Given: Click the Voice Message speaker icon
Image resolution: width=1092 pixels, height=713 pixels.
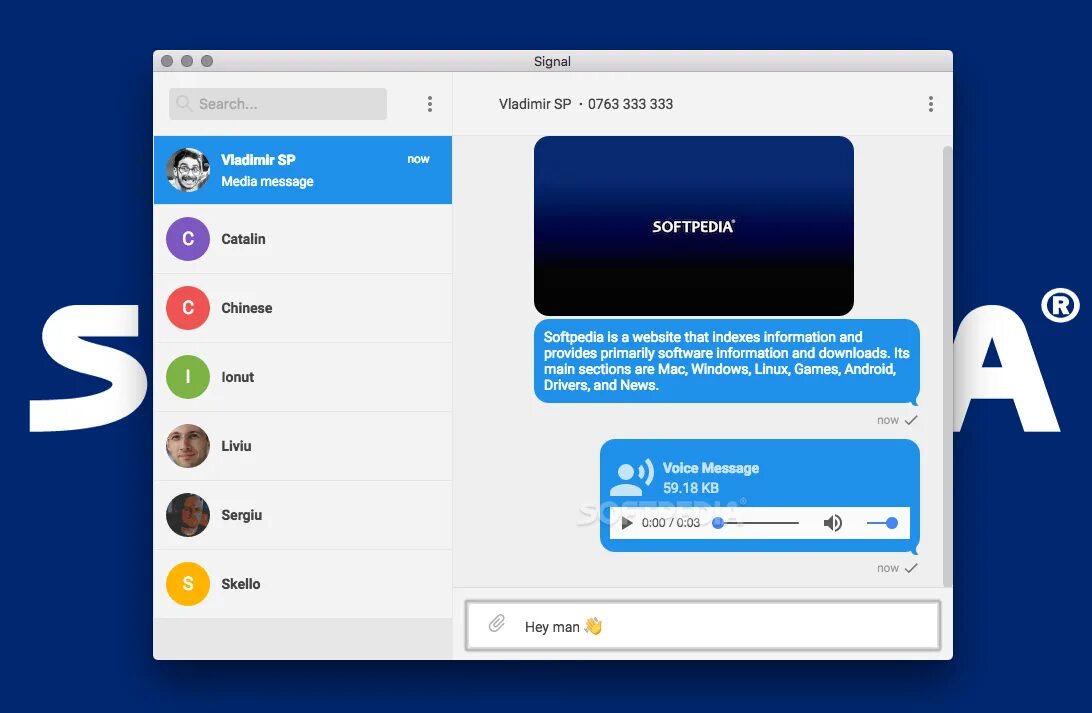Looking at the screenshot, I should pos(632,478).
